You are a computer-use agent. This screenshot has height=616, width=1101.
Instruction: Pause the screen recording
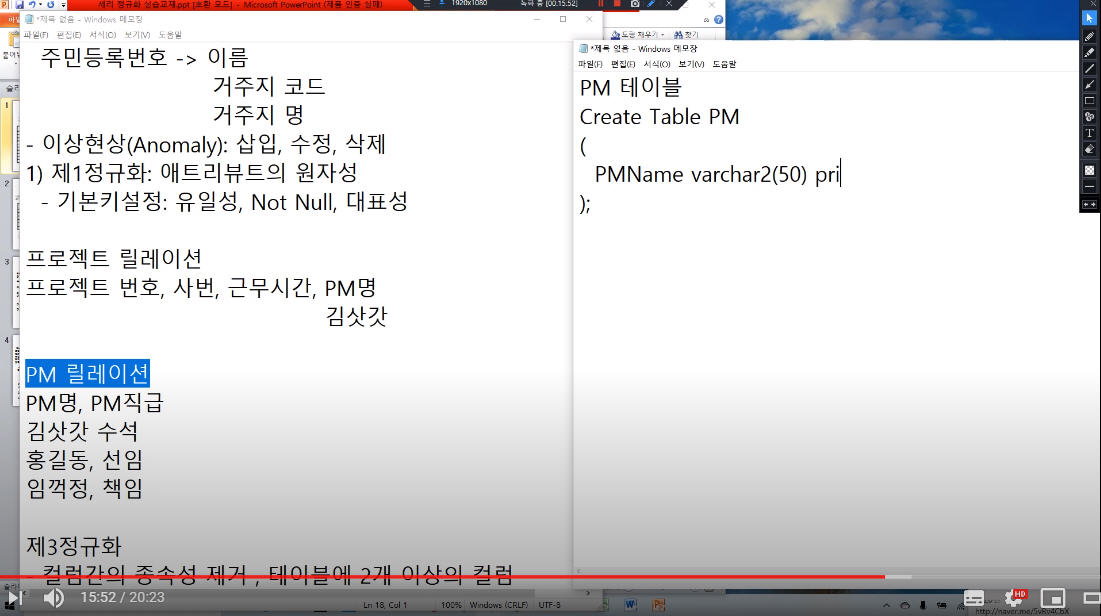(x=600, y=4)
